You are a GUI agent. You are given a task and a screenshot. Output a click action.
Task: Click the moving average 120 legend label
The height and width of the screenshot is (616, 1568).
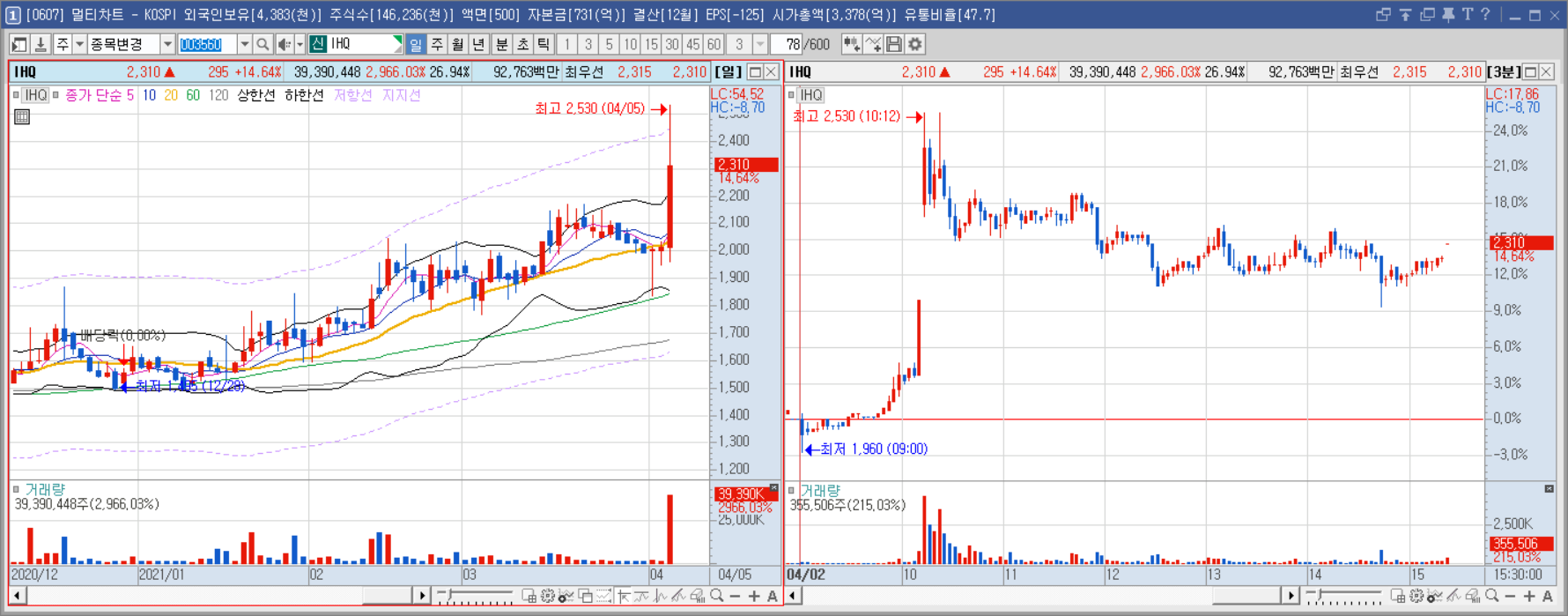218,95
